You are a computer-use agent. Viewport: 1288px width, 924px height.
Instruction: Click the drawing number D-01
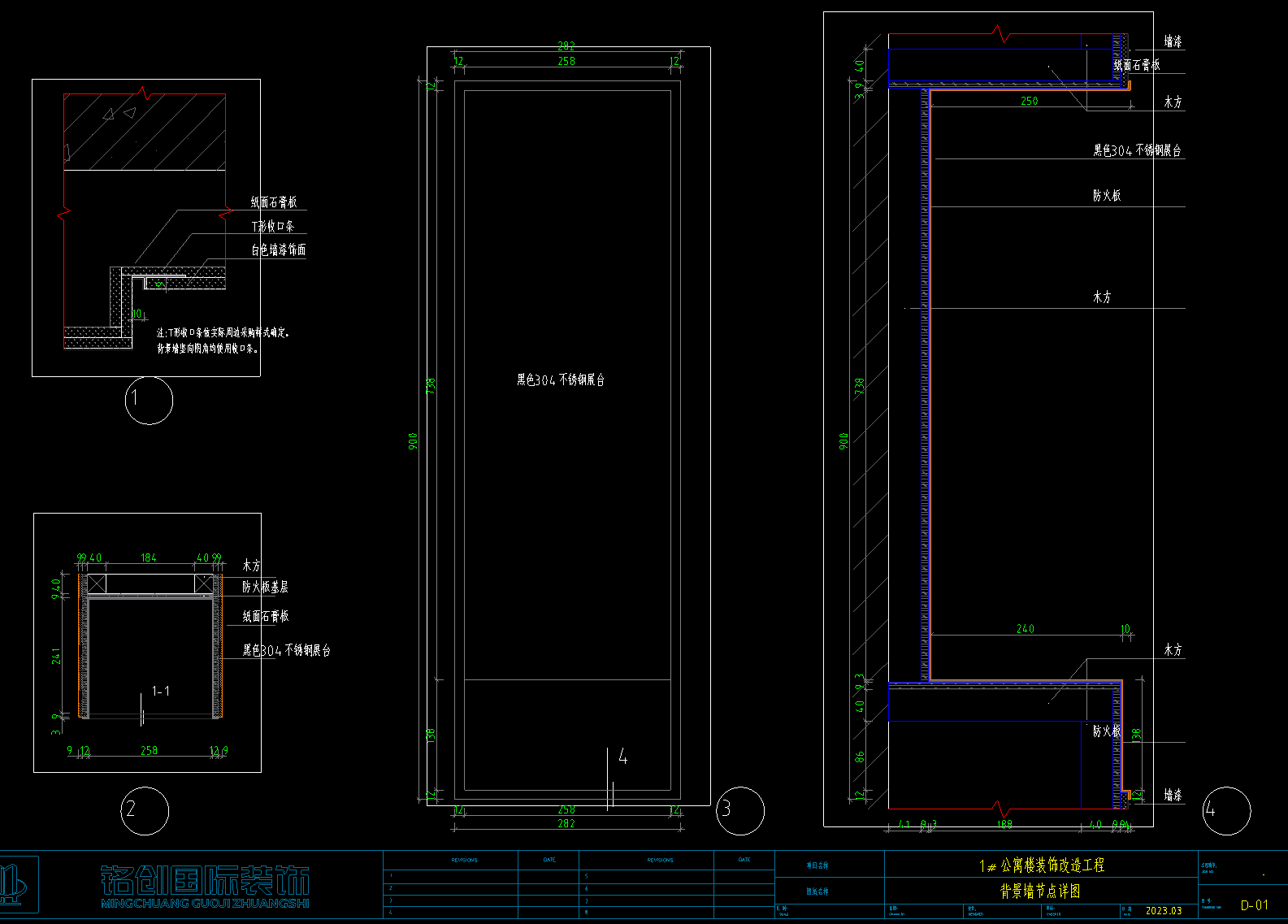[1254, 905]
